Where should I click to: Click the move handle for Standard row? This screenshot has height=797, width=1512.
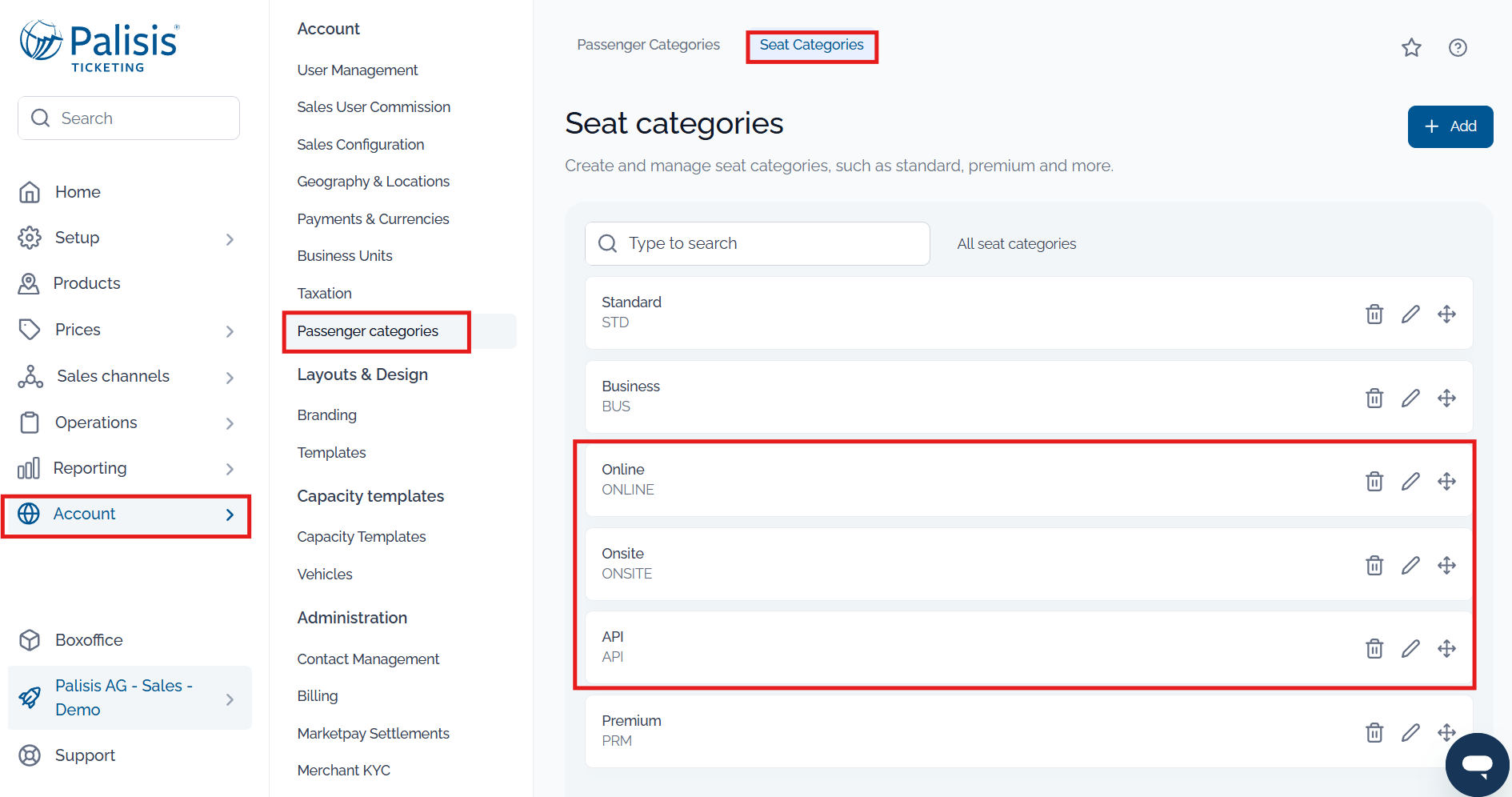(1446, 314)
